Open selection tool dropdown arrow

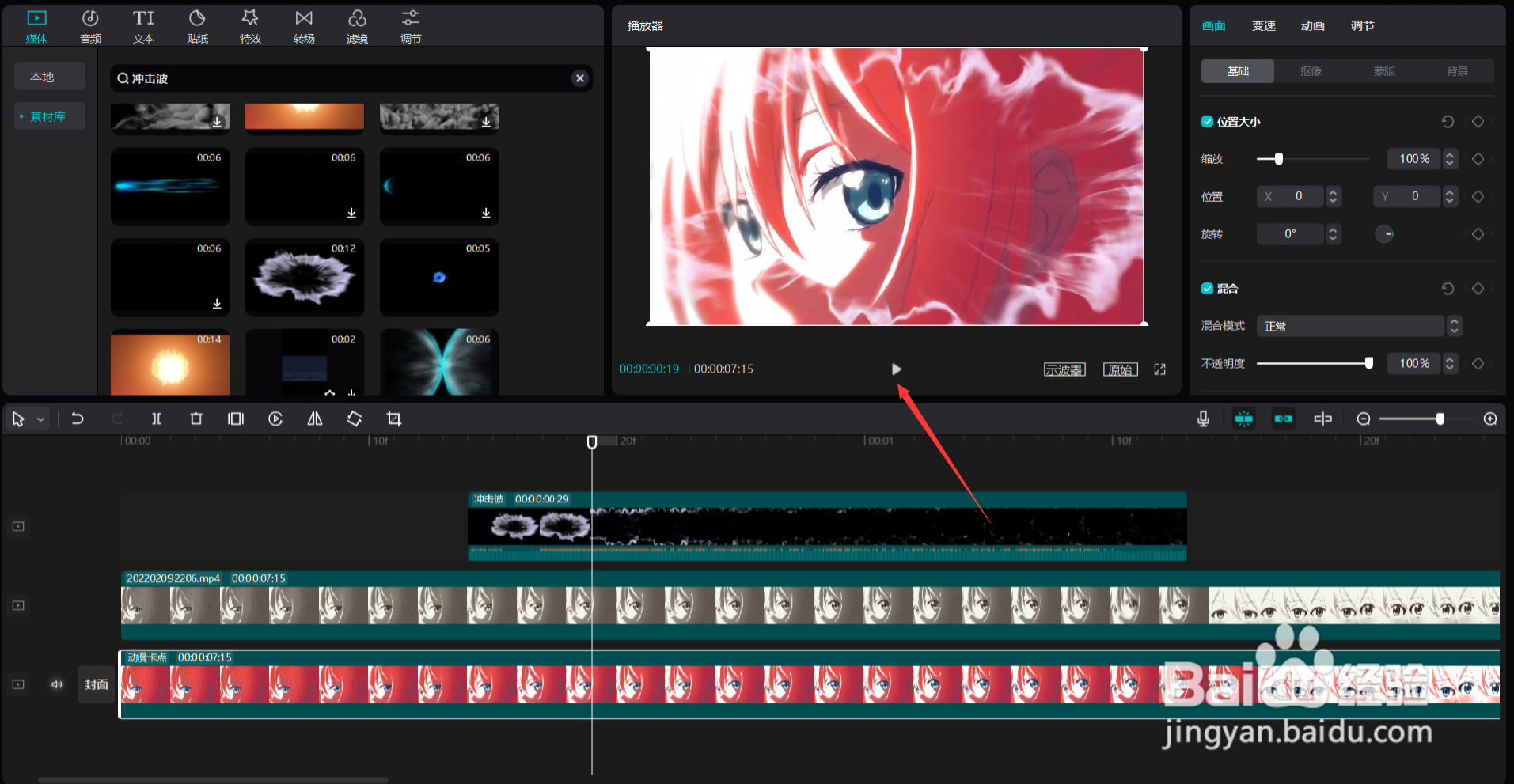point(40,419)
